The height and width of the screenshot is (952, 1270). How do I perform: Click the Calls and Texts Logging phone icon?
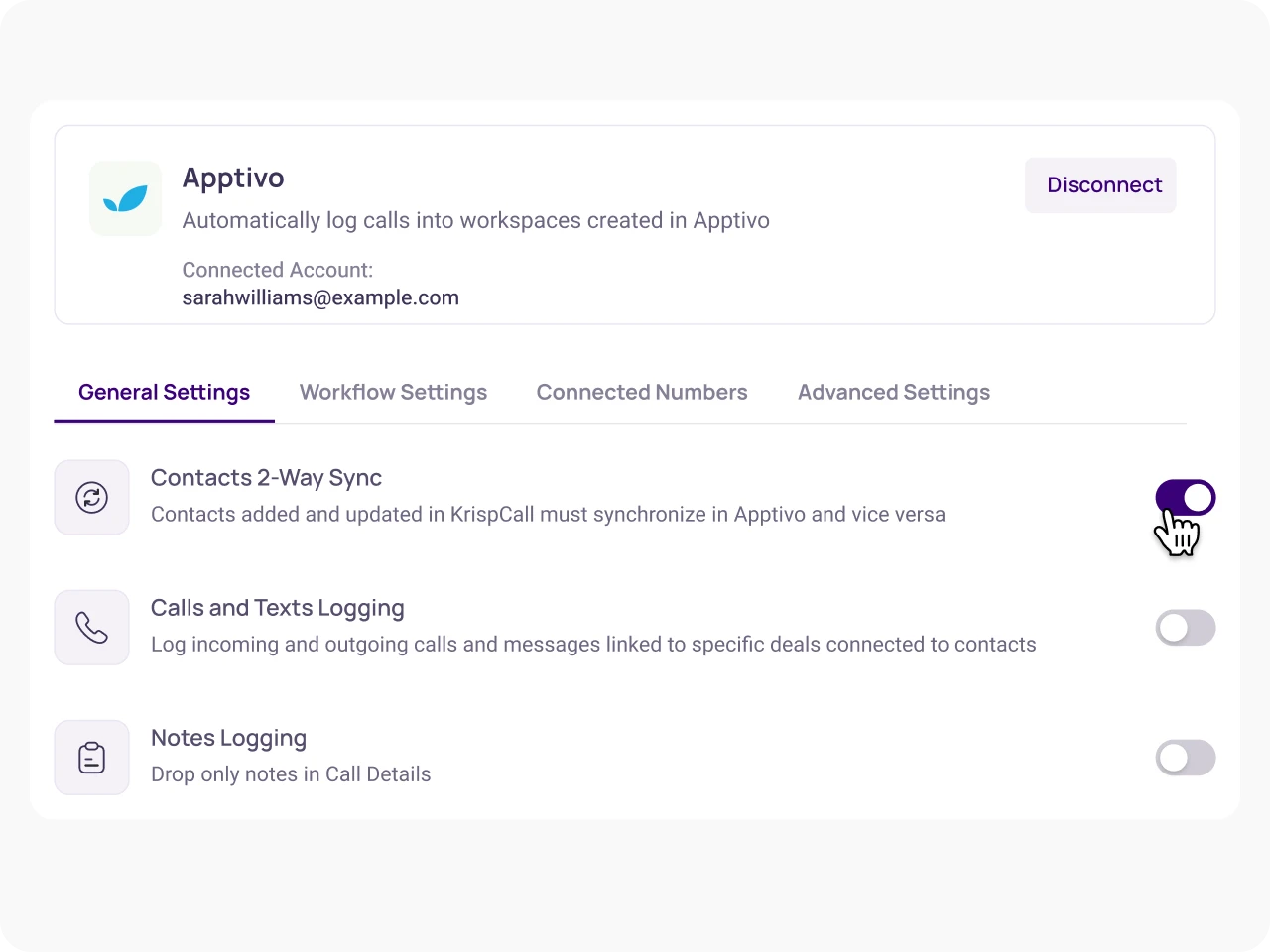tap(92, 627)
